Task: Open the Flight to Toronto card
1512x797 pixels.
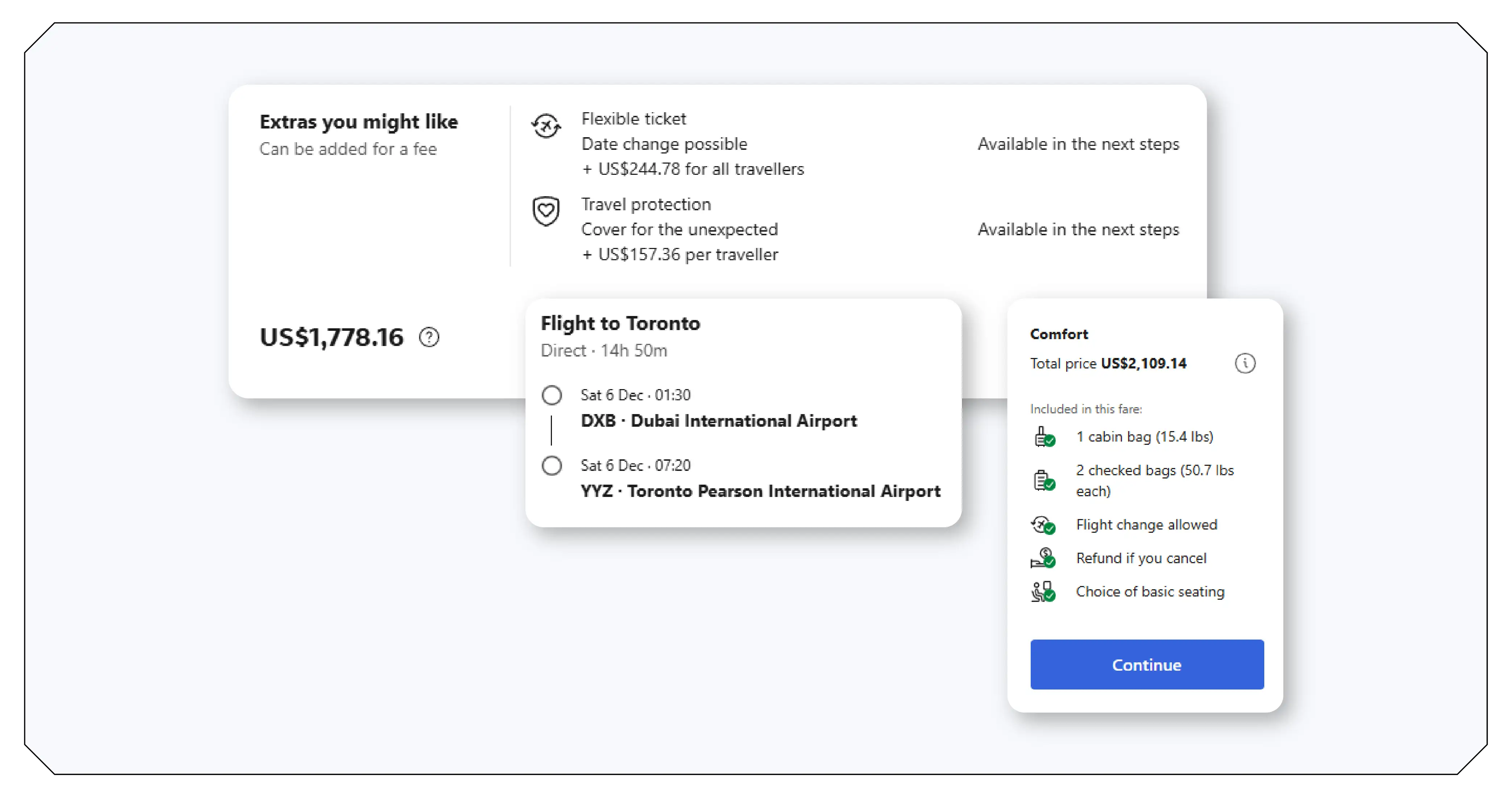Action: click(620, 322)
